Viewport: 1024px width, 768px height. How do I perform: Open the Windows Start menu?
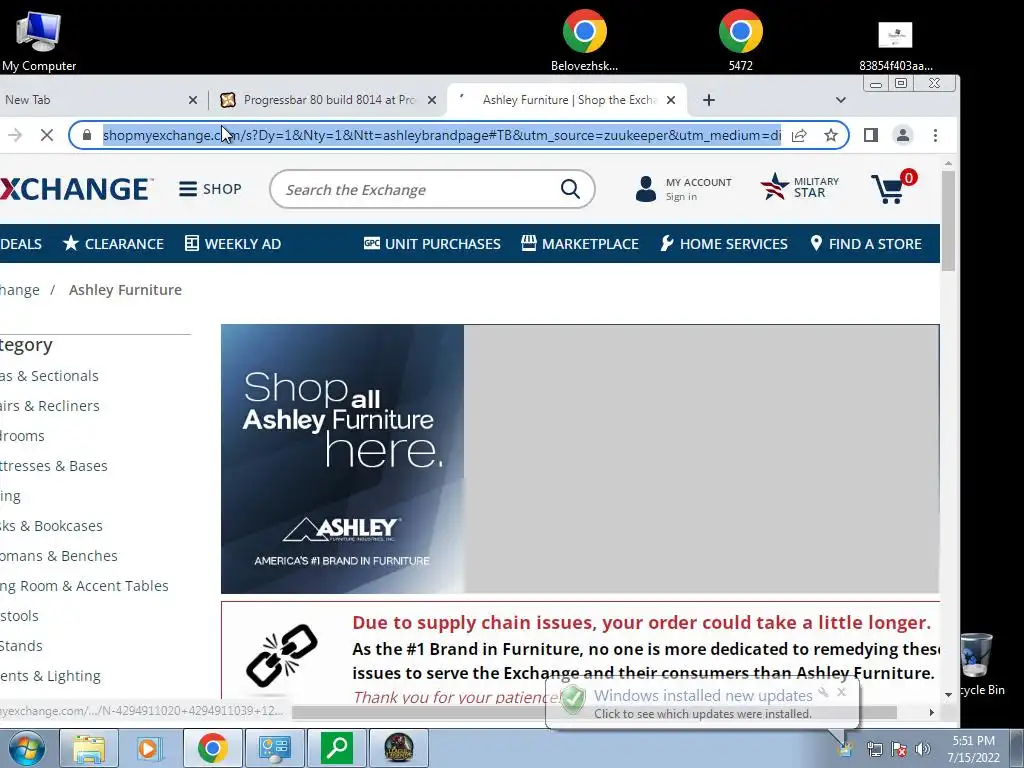(x=27, y=748)
